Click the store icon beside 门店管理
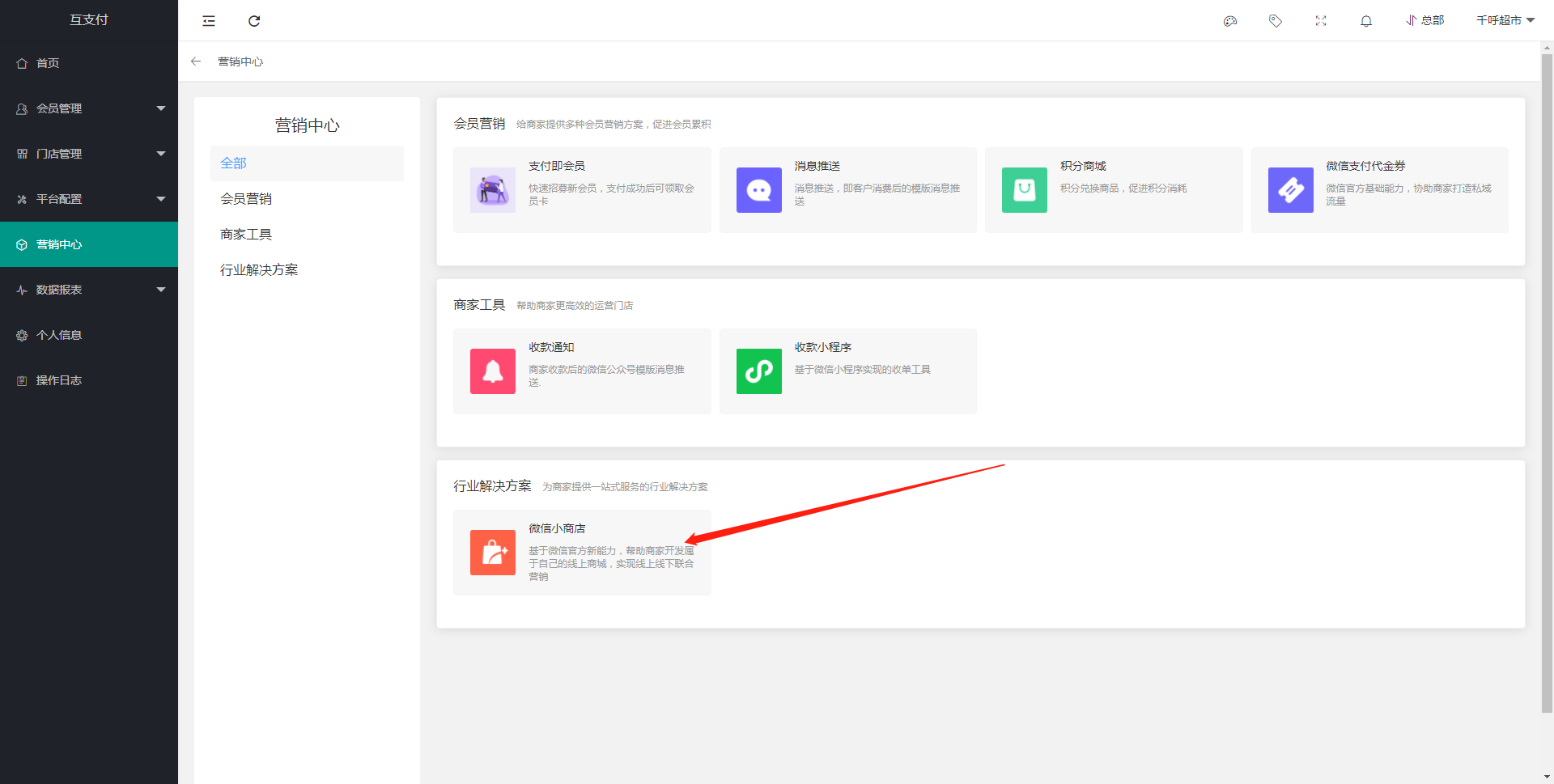1554x784 pixels. pos(22,154)
